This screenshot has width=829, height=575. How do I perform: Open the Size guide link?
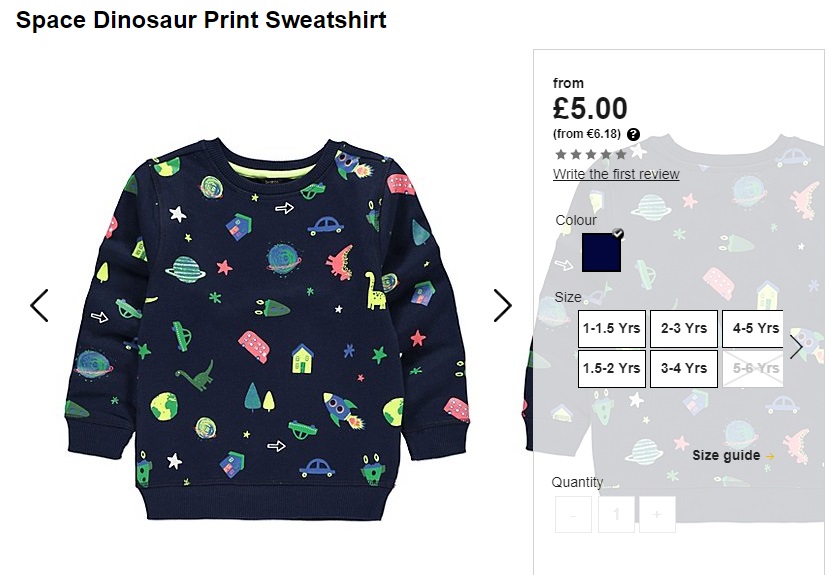(726, 456)
